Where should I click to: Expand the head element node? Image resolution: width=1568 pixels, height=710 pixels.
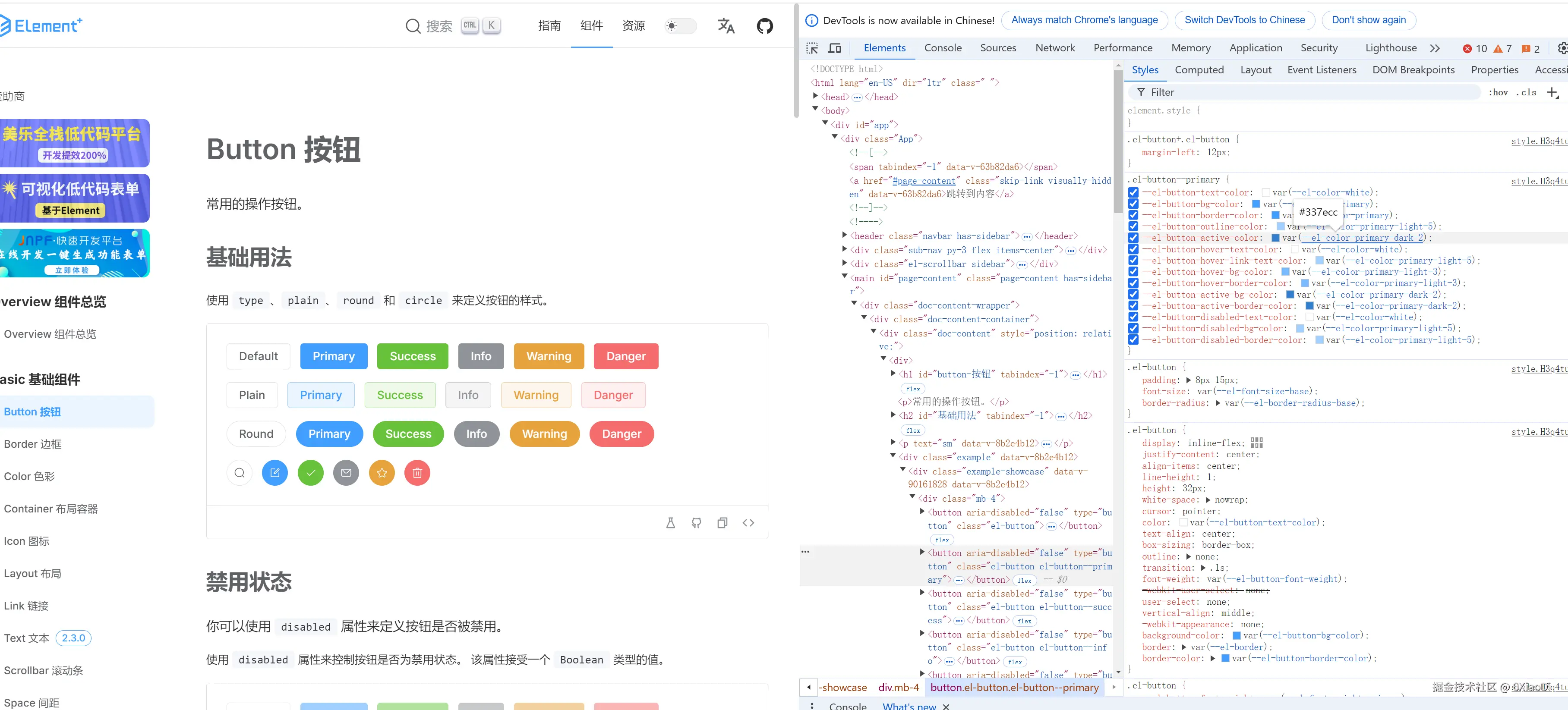pos(816,96)
